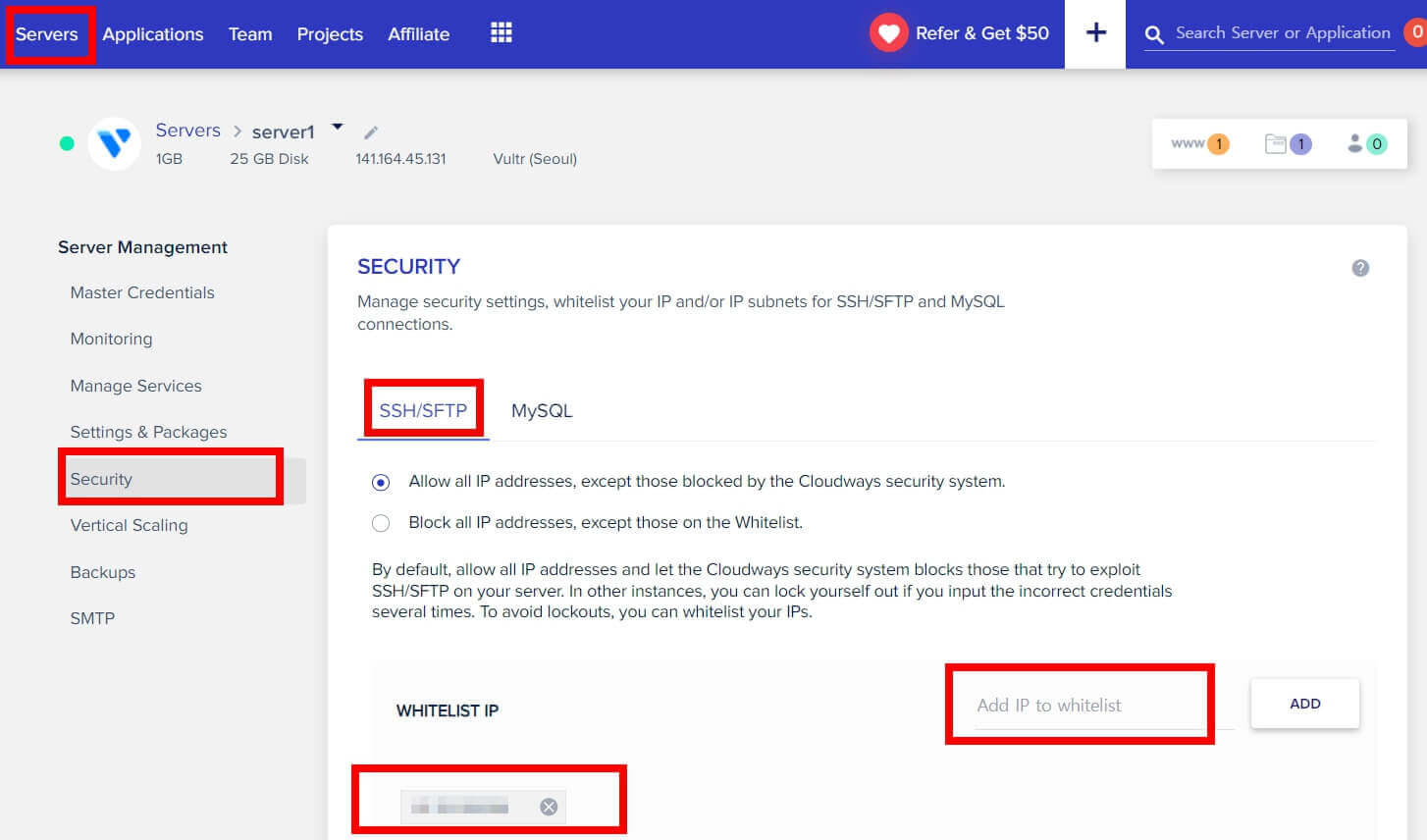Click the SECURITY heading
1427x840 pixels.
(408, 267)
